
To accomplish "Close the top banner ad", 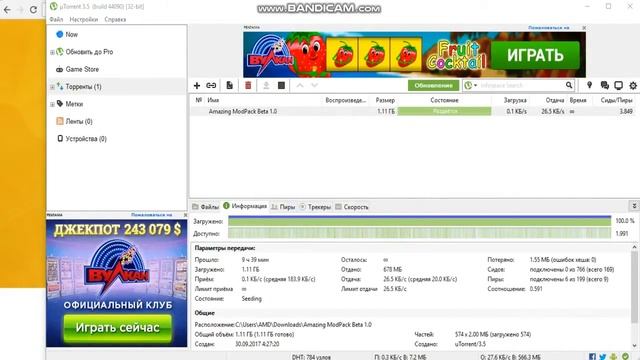I will pos(584,27).
